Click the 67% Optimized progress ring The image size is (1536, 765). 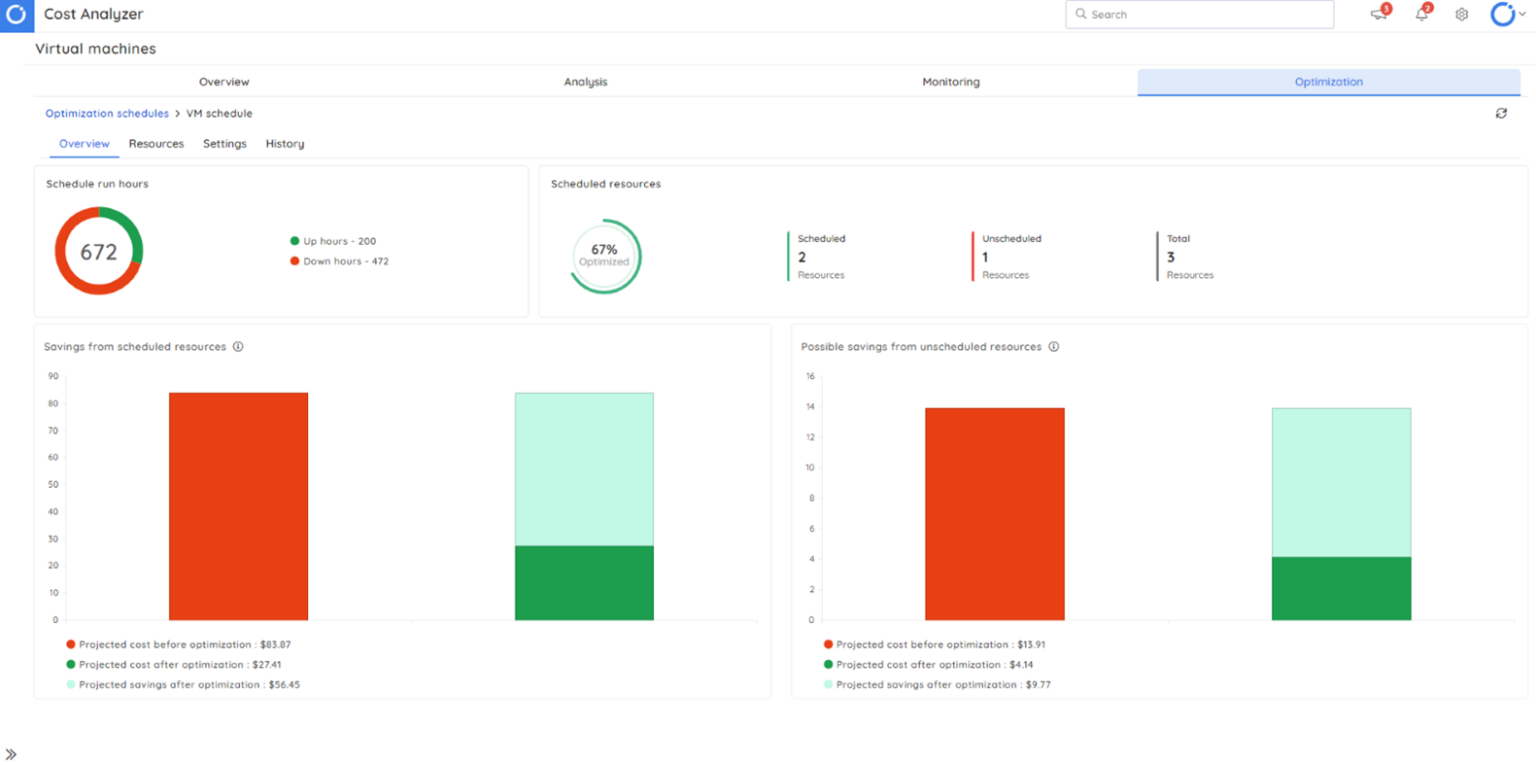pyautogui.click(x=604, y=257)
